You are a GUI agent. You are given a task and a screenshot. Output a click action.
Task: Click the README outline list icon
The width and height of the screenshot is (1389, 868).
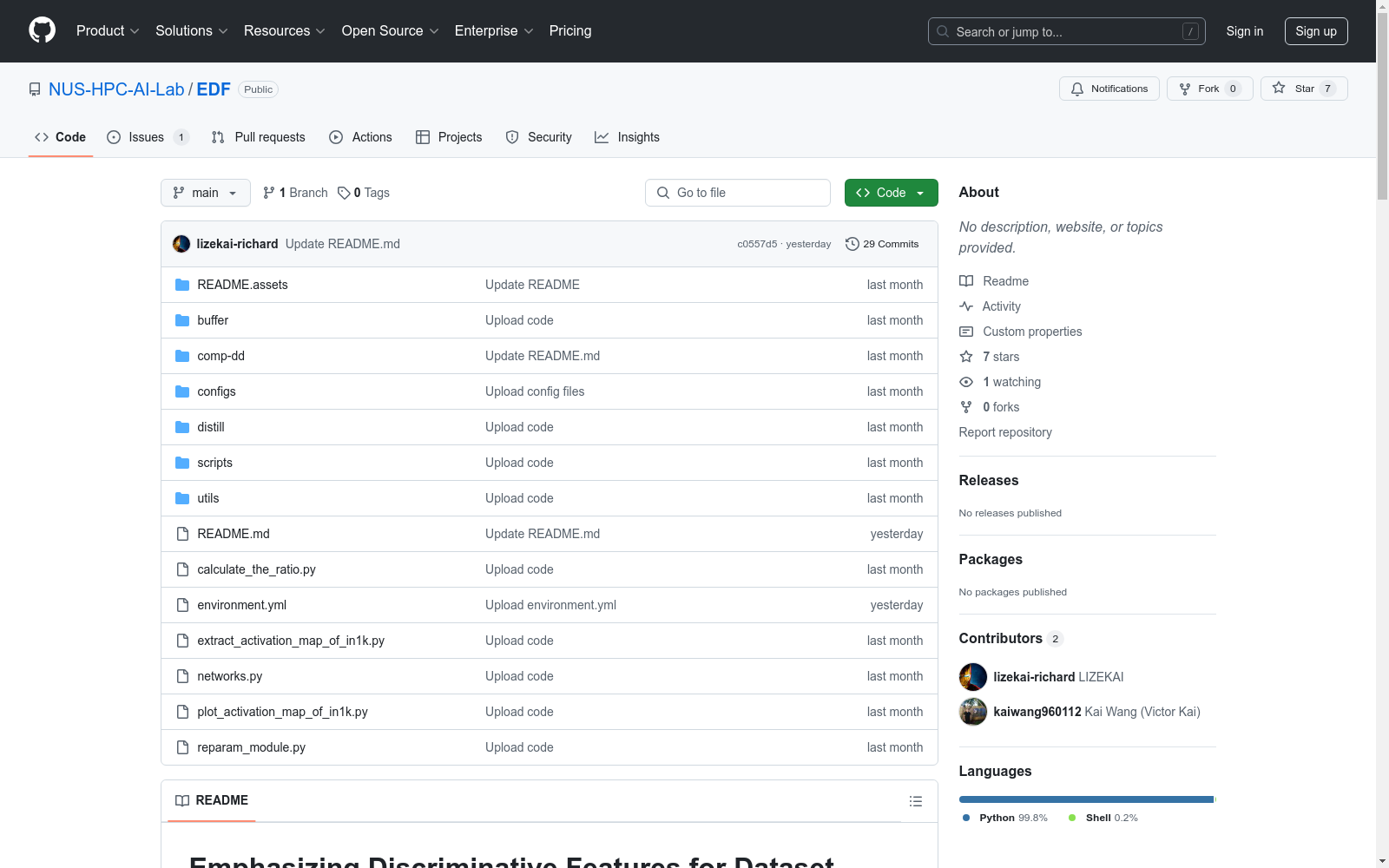pyautogui.click(x=915, y=801)
